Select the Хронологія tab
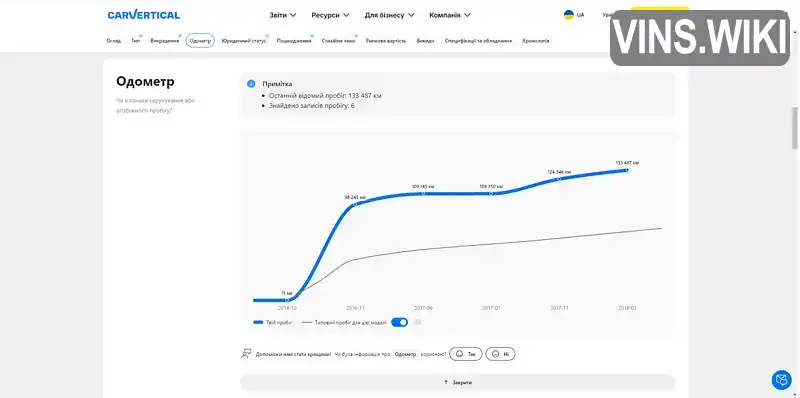Screen dimensions: 800x398 tap(536, 41)
